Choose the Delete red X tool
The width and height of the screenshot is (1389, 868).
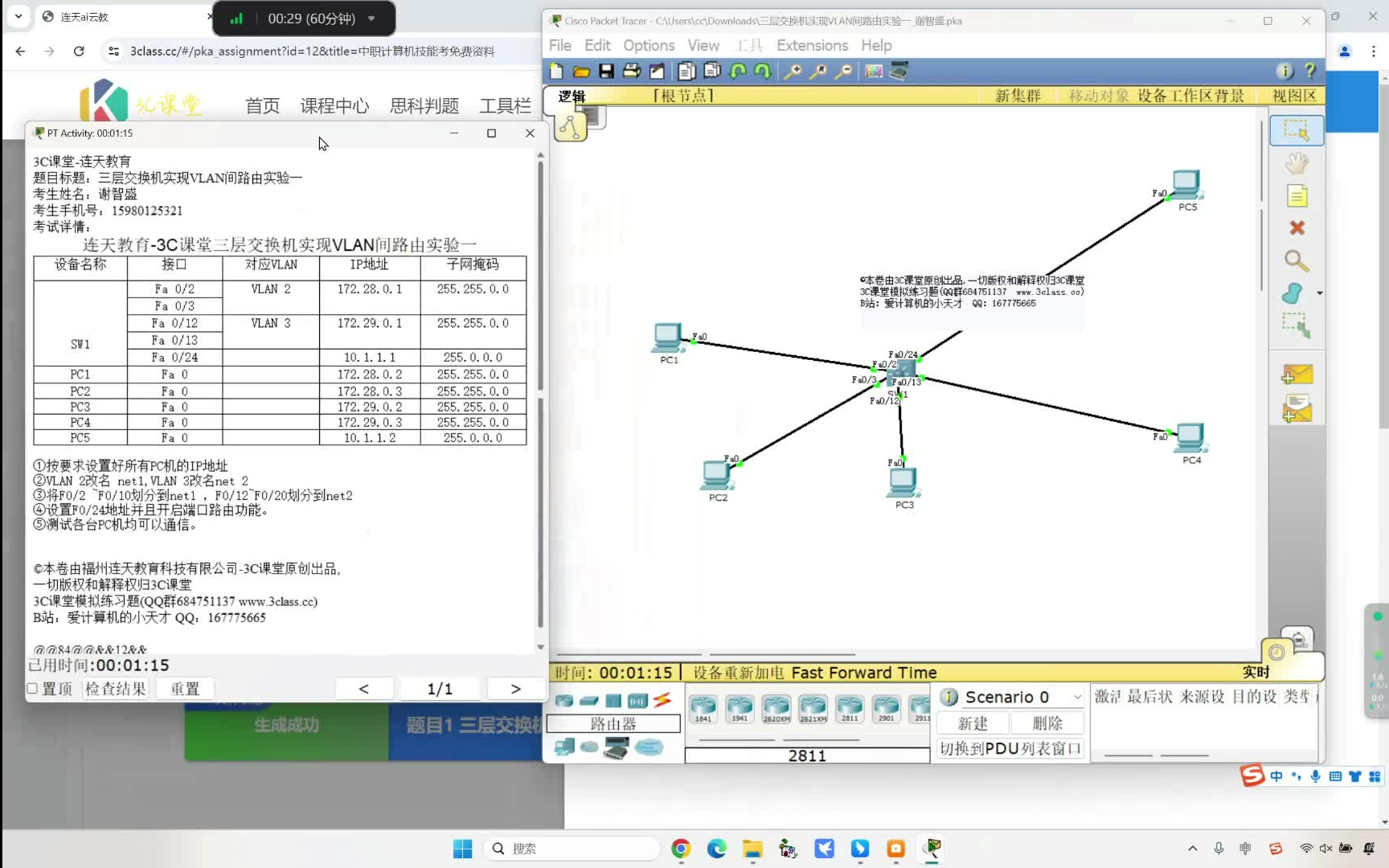click(x=1297, y=228)
